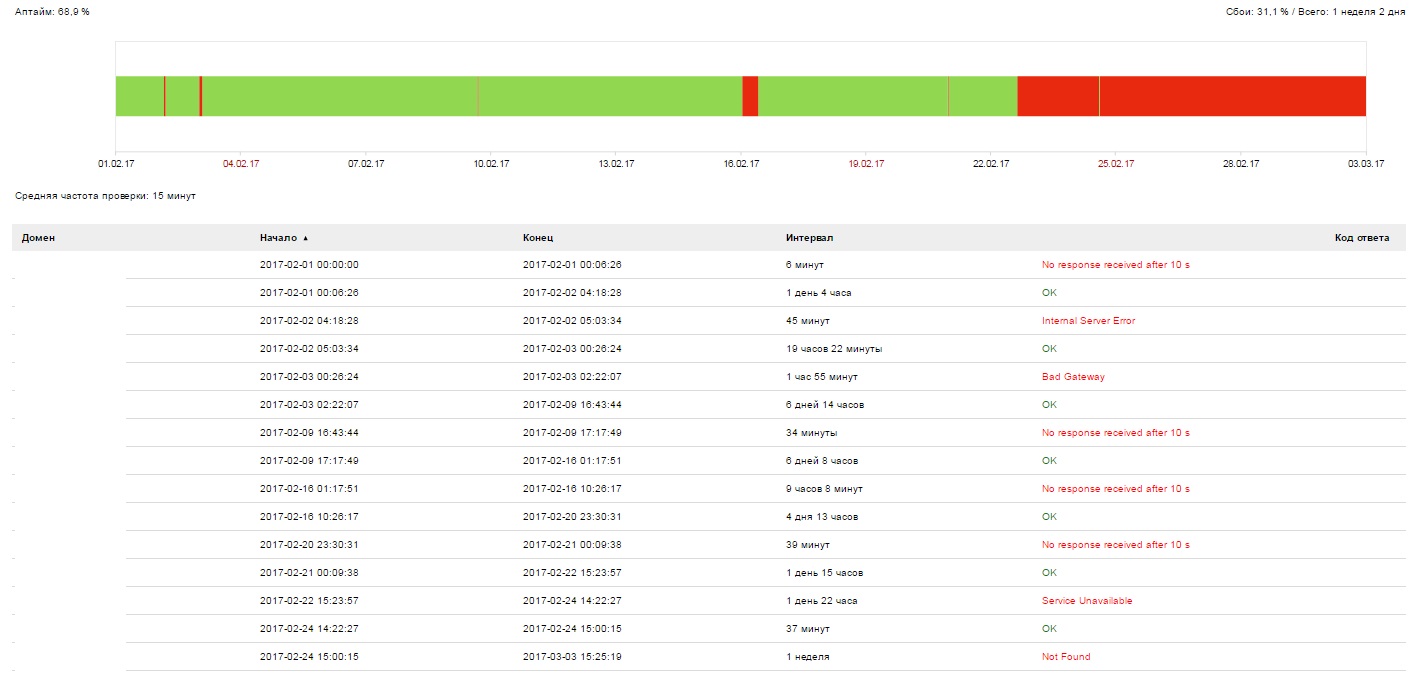Click interval 45 минут

pos(807,321)
